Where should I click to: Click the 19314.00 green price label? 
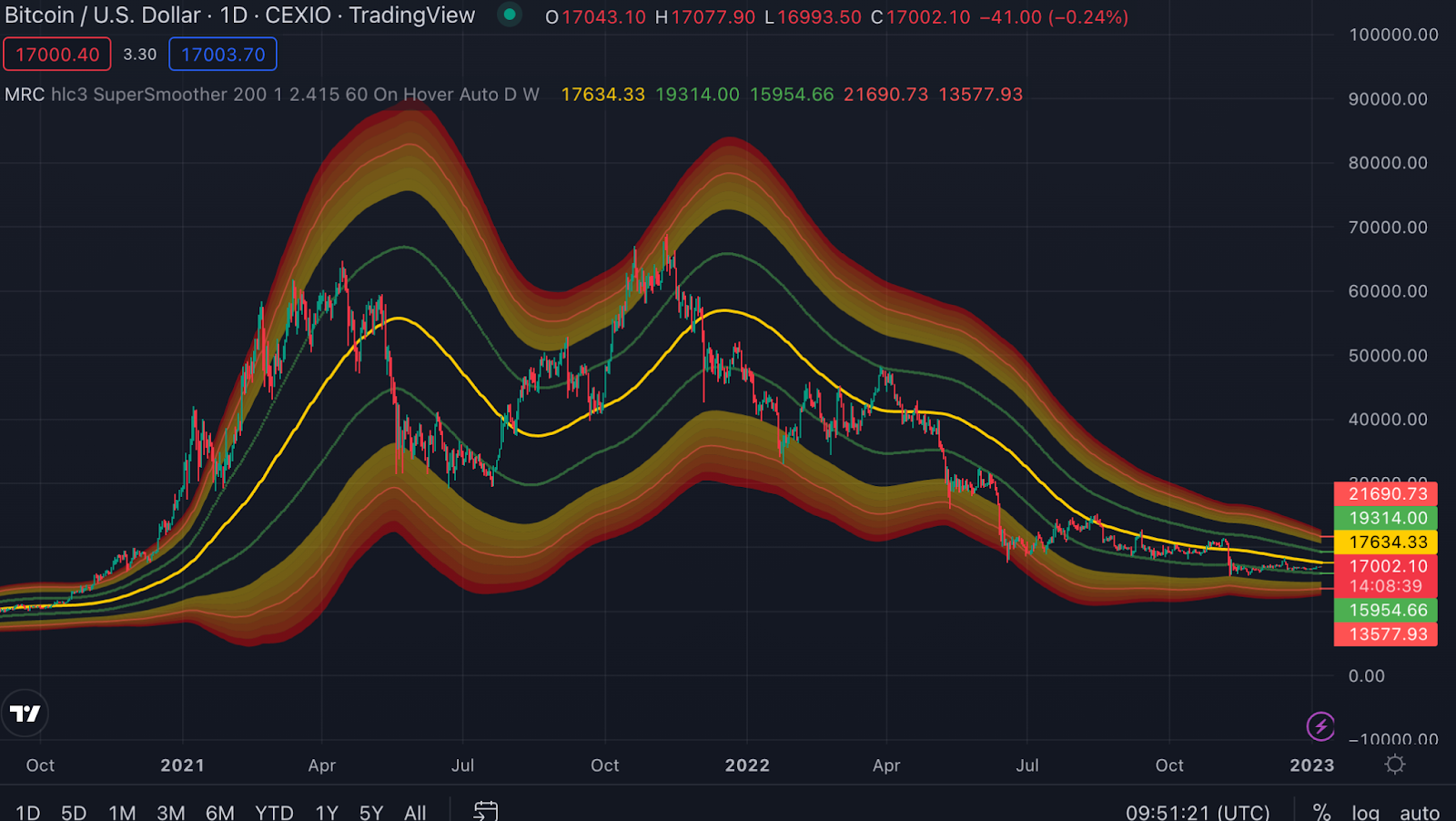point(1386,518)
